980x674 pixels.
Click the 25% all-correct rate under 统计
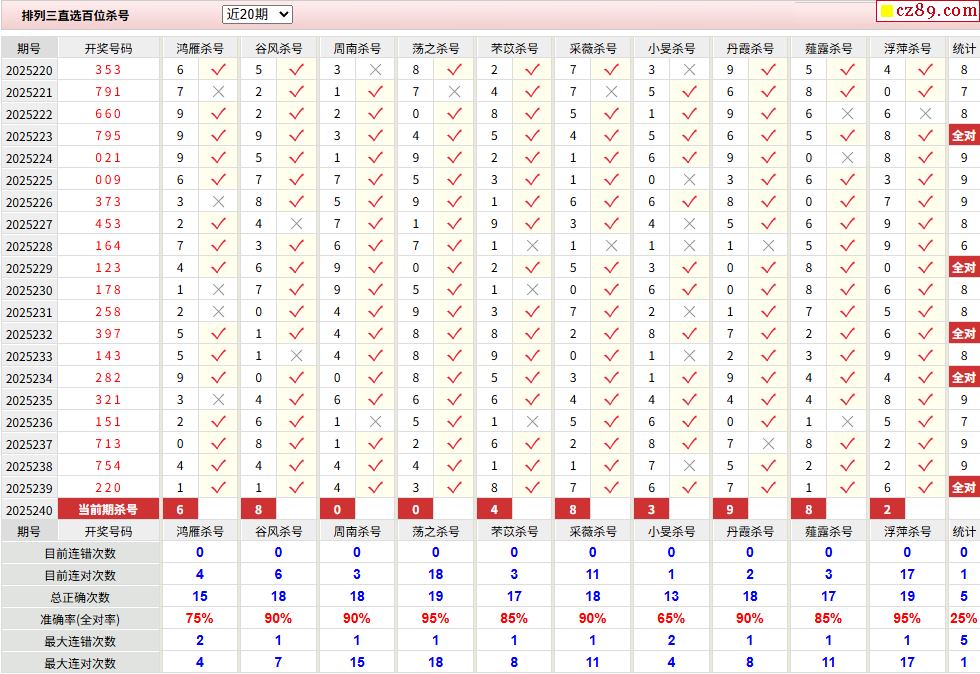[x=964, y=618]
